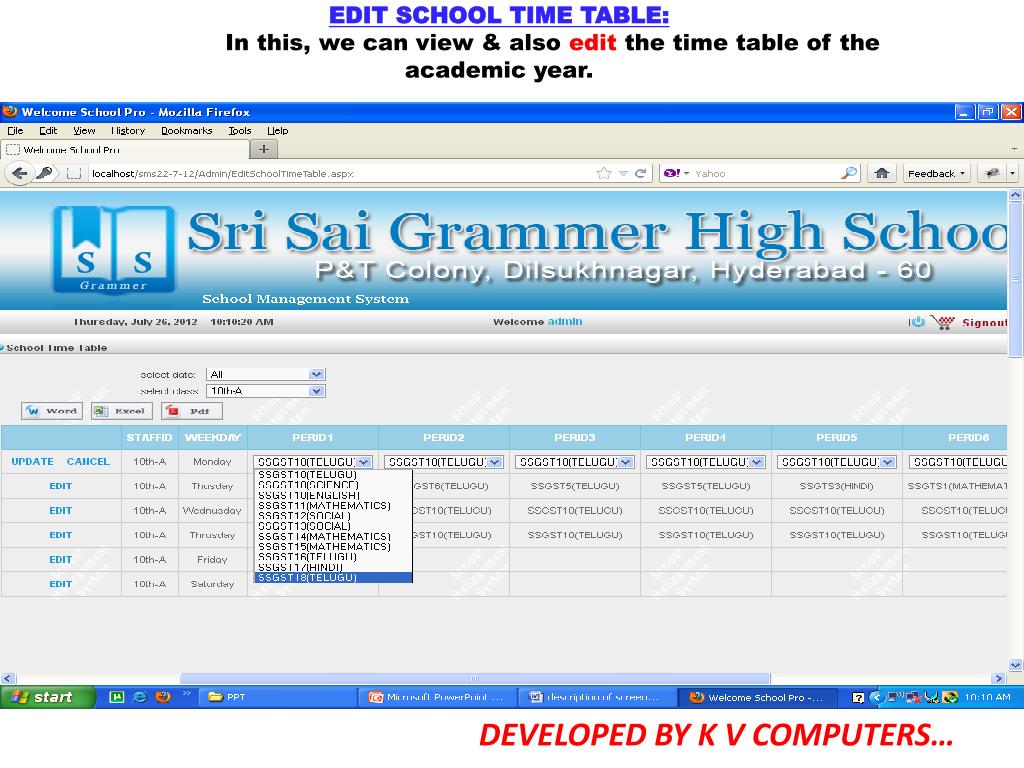The image size is (1024, 768).
Task: Click the Firefox home icon
Action: pos(882,173)
